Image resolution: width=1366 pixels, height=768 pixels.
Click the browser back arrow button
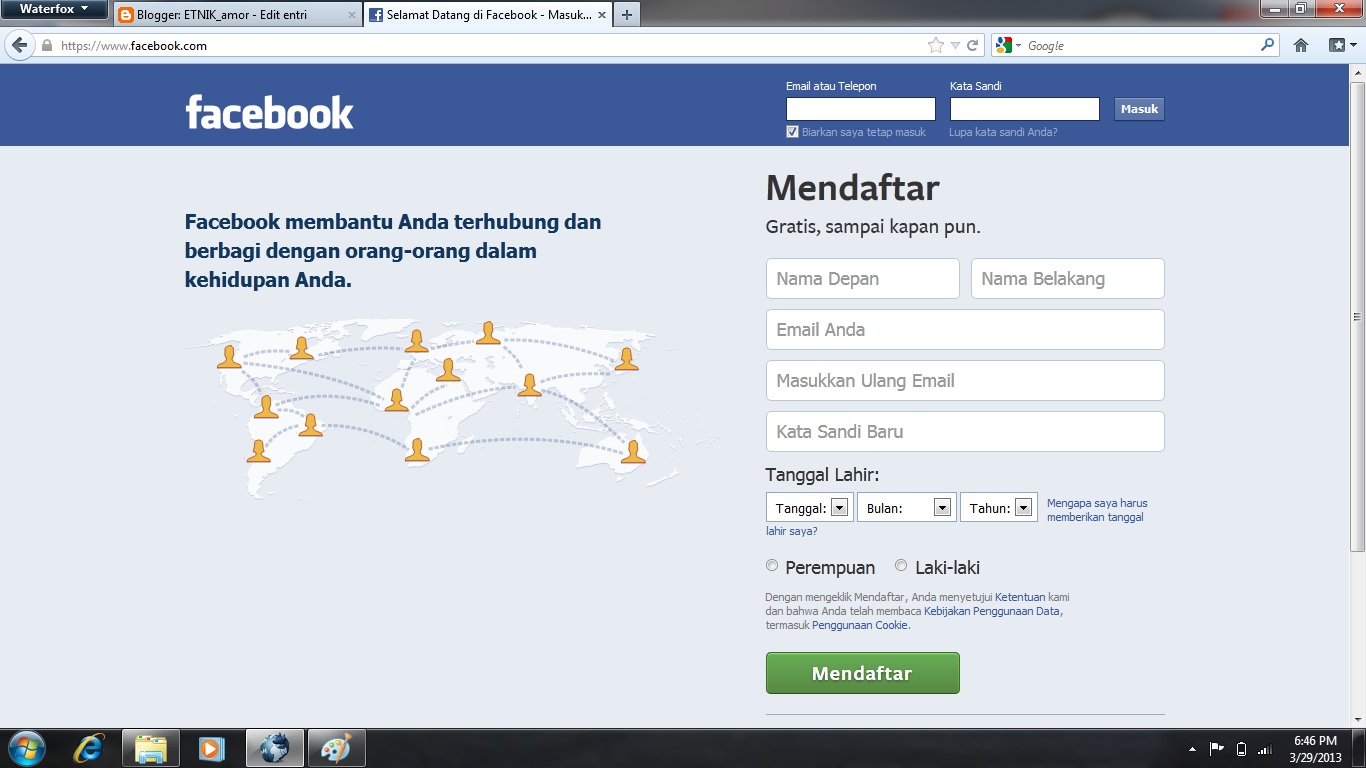tap(19, 45)
